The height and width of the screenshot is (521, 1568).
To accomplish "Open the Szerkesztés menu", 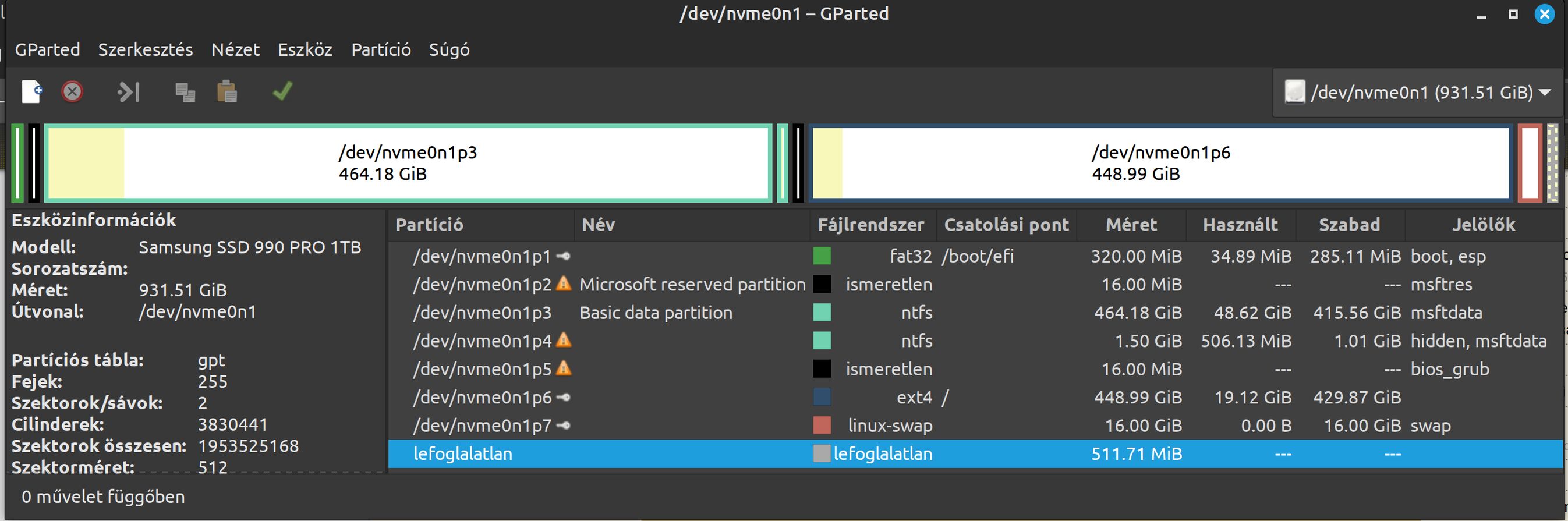I will click(x=146, y=50).
